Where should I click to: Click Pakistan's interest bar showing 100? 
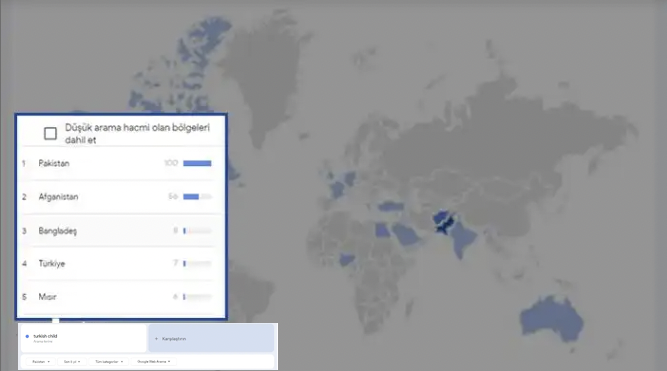coord(197,163)
